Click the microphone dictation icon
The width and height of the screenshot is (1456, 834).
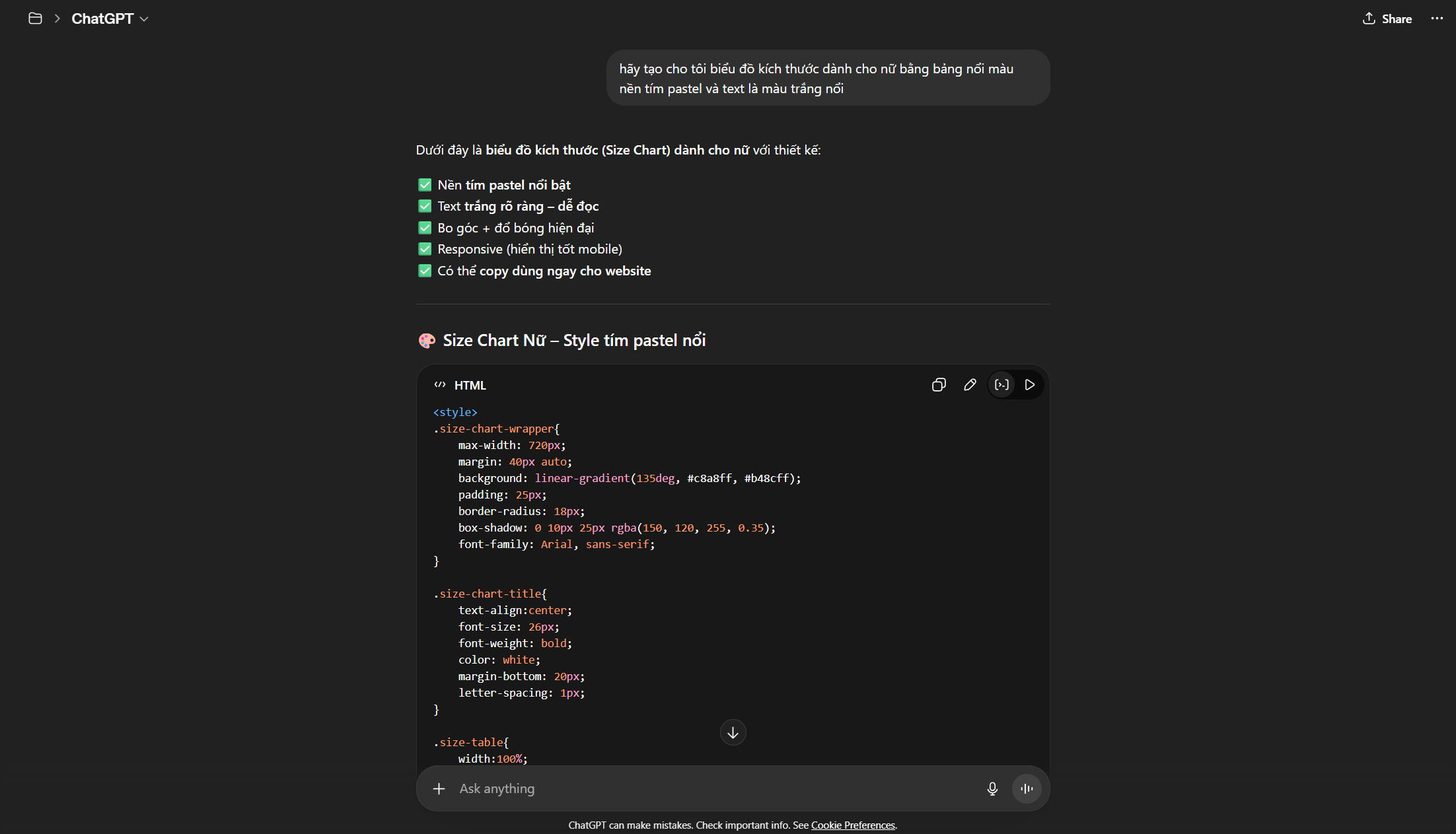click(x=992, y=788)
